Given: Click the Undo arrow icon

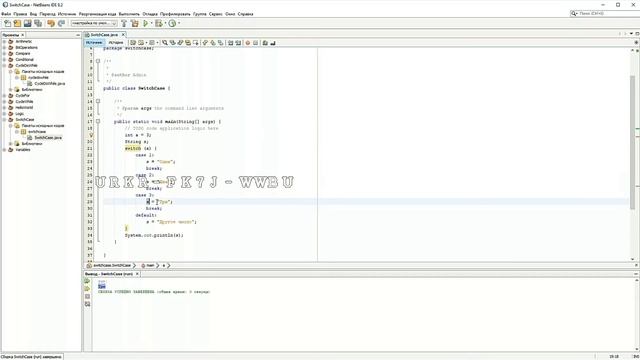Looking at the screenshot, I should tap(51, 23).
